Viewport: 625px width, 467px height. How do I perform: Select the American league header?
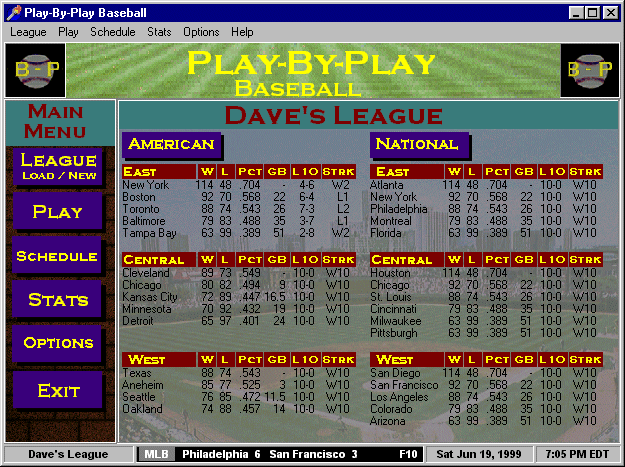point(171,144)
